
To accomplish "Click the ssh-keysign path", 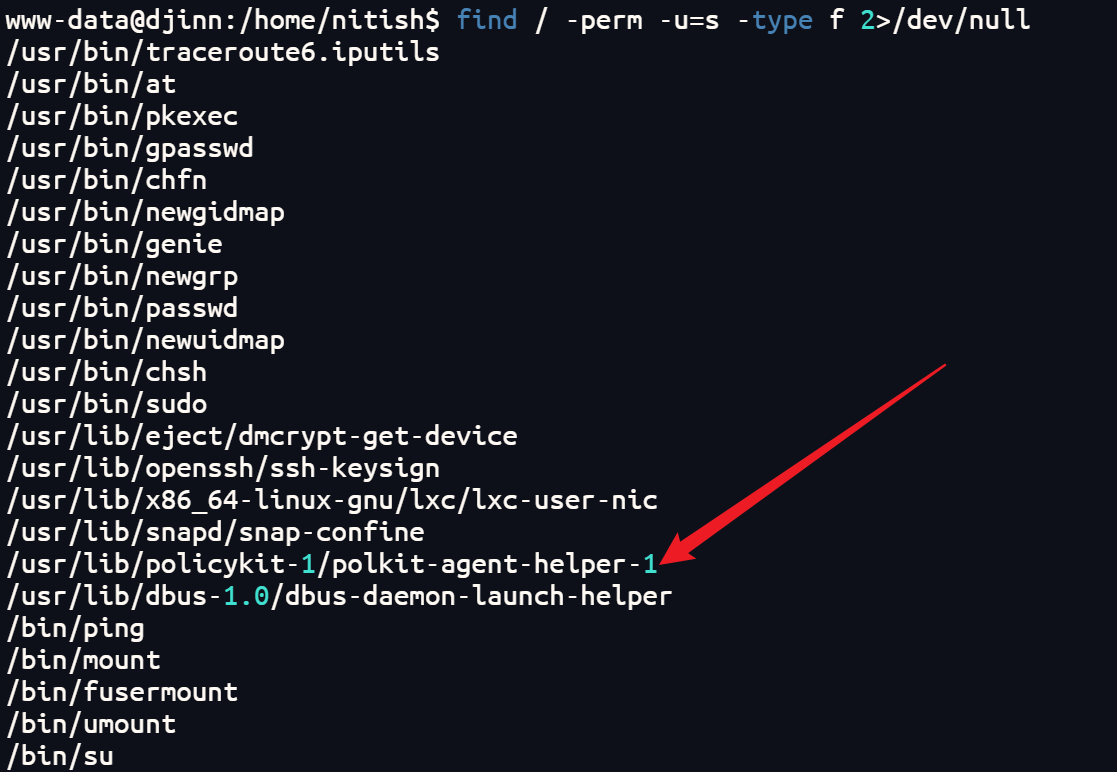I will (223, 469).
